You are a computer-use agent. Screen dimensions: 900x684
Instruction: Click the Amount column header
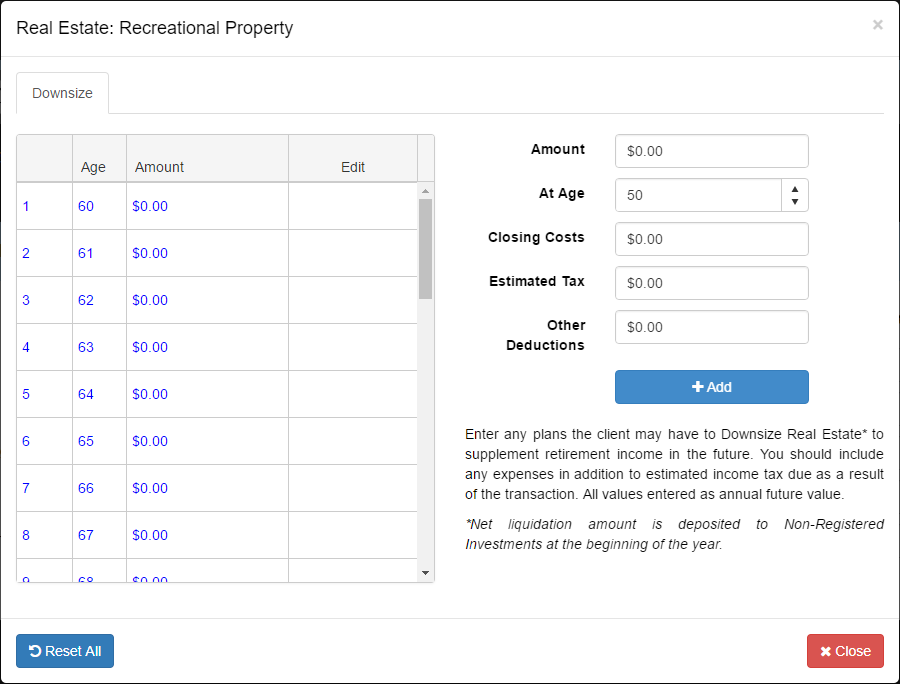[160, 167]
